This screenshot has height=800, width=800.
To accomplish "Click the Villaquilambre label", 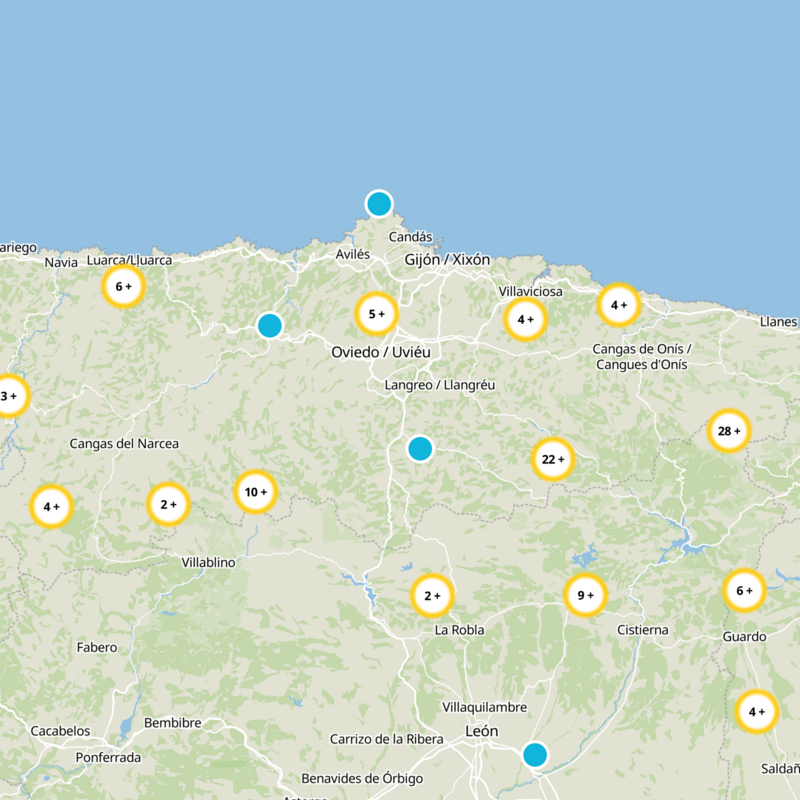I will coord(485,707).
